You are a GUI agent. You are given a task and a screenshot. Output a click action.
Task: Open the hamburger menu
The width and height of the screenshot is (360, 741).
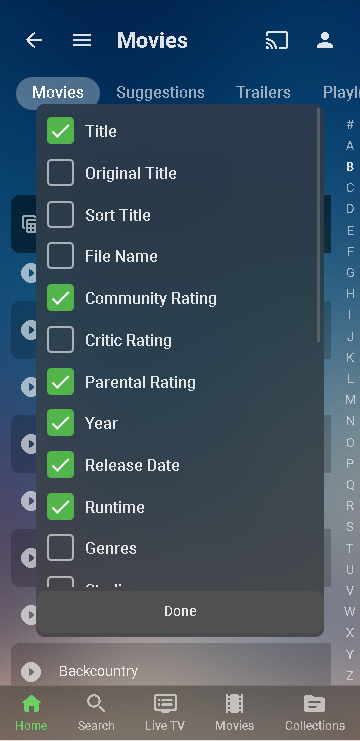(x=82, y=40)
